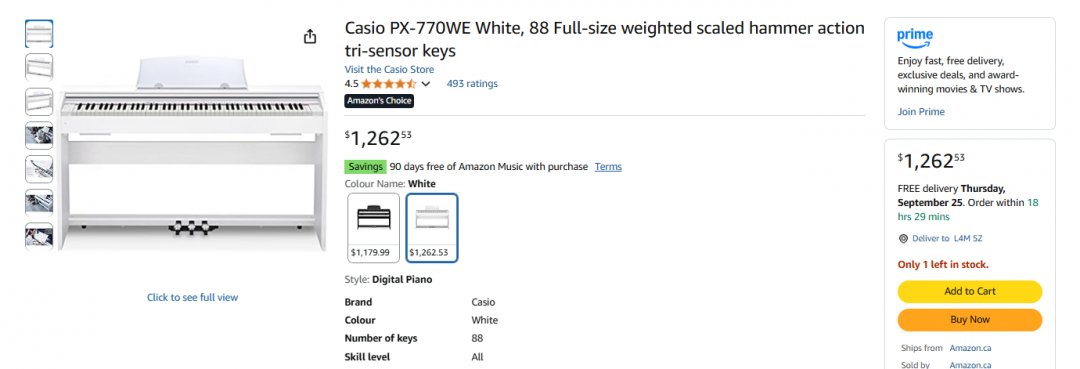Click the orange rating stars
The height and width of the screenshot is (369, 1080).
(388, 84)
